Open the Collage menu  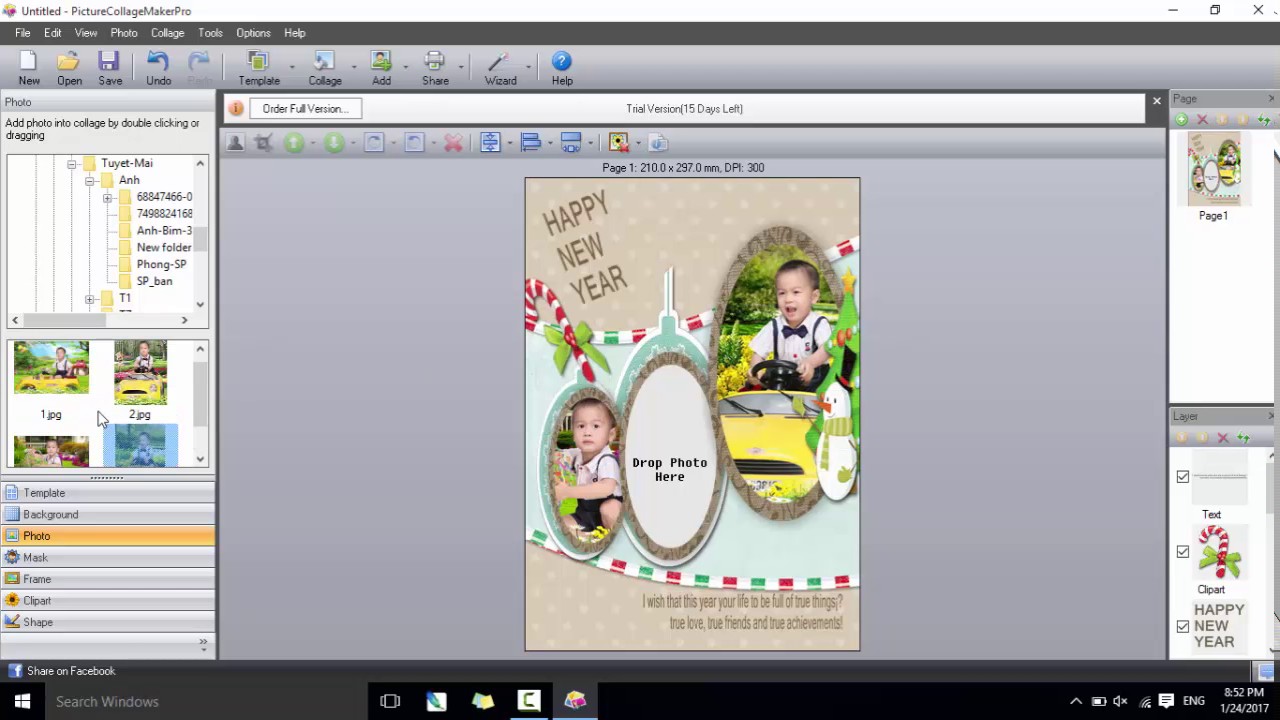point(167,33)
